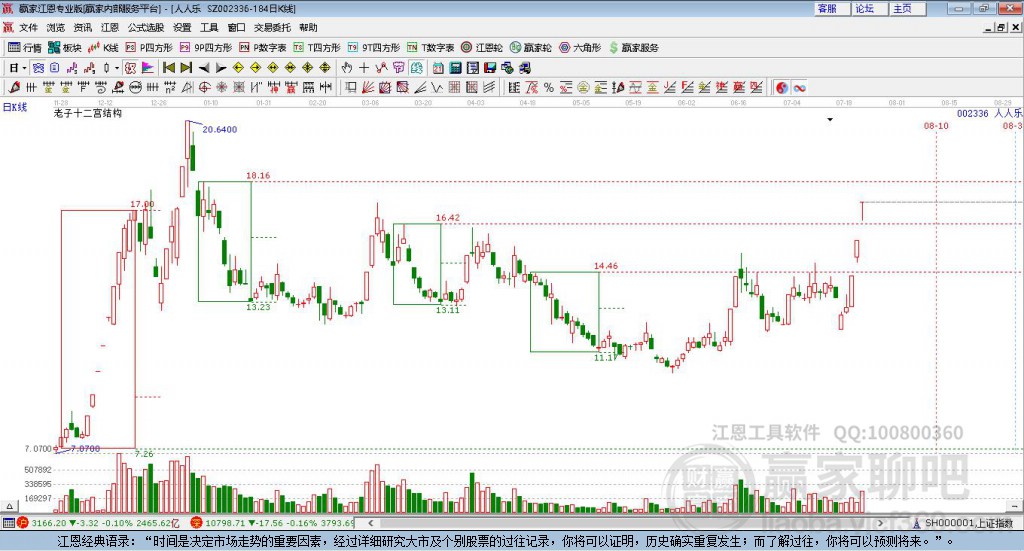
Task: Click the 沪 index value 3166.20
Action: [x=48, y=523]
